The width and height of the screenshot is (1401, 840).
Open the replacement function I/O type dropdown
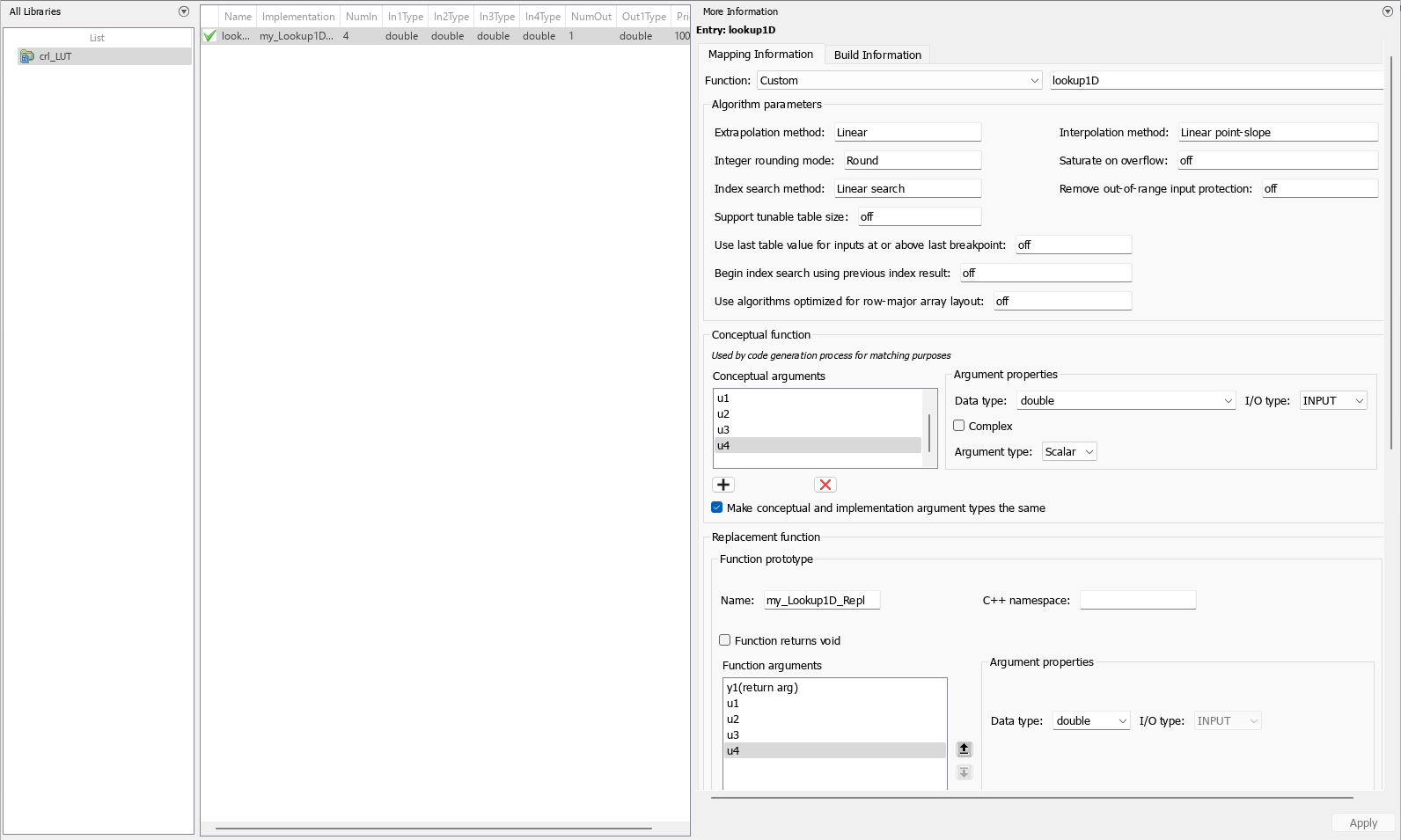[x=1228, y=720]
